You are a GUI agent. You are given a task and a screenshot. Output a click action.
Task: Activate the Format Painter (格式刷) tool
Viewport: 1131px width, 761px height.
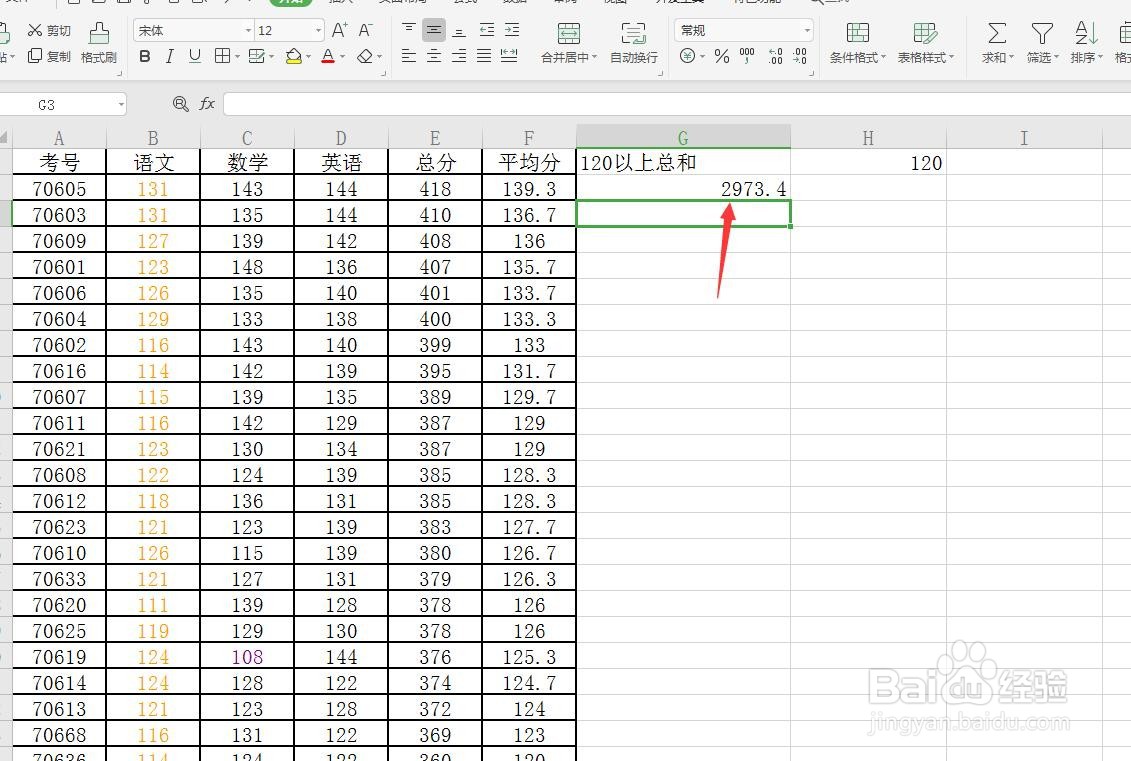tap(99, 43)
